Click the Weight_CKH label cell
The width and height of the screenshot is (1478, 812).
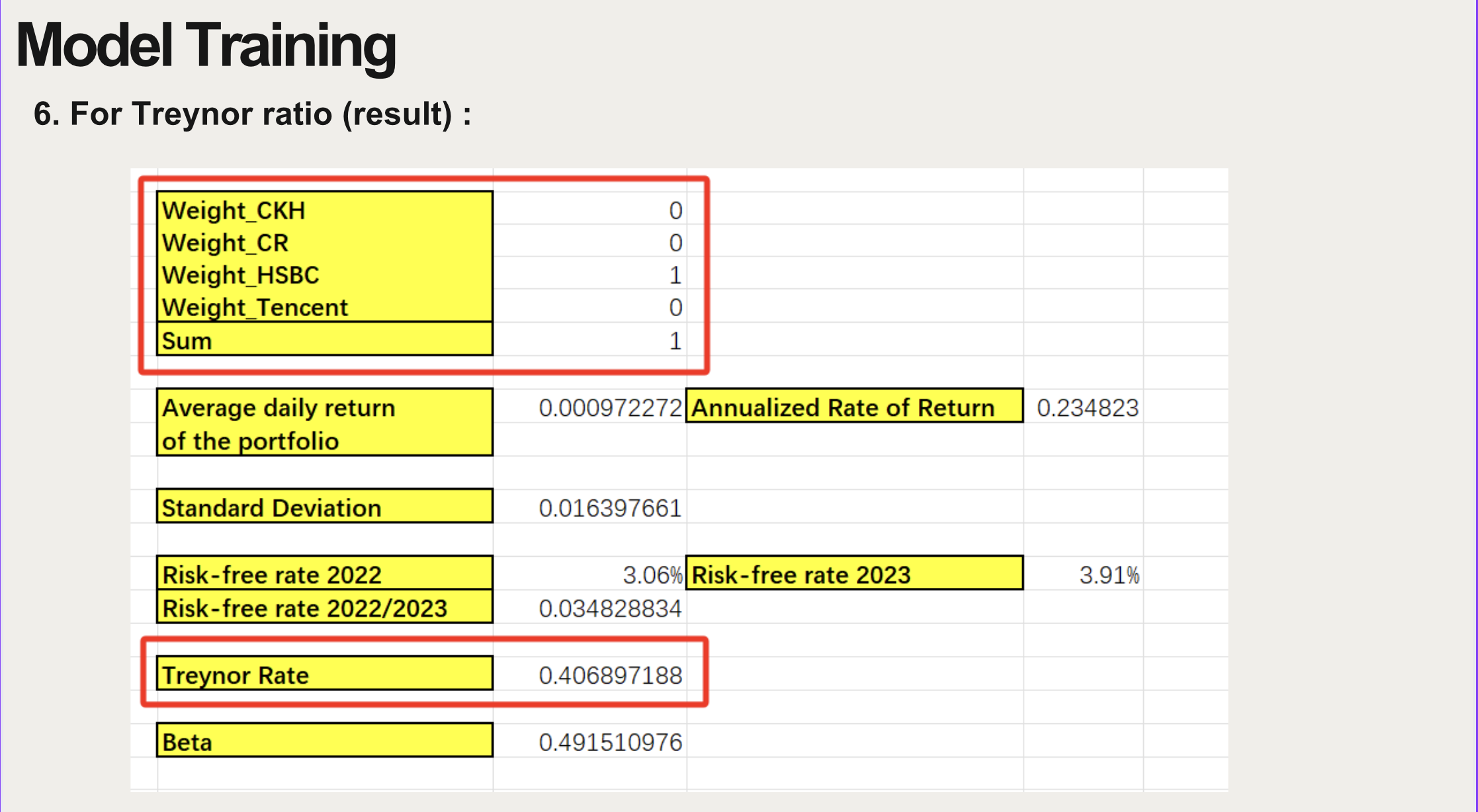324,210
